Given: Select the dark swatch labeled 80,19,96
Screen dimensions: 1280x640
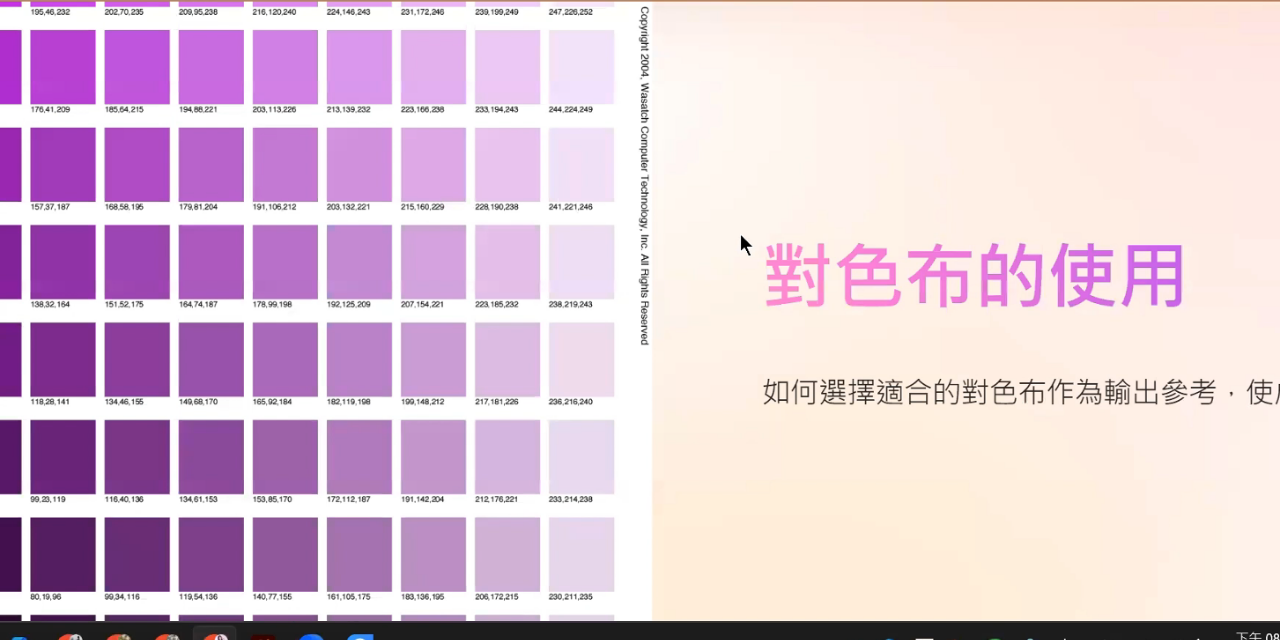Looking at the screenshot, I should [x=63, y=554].
